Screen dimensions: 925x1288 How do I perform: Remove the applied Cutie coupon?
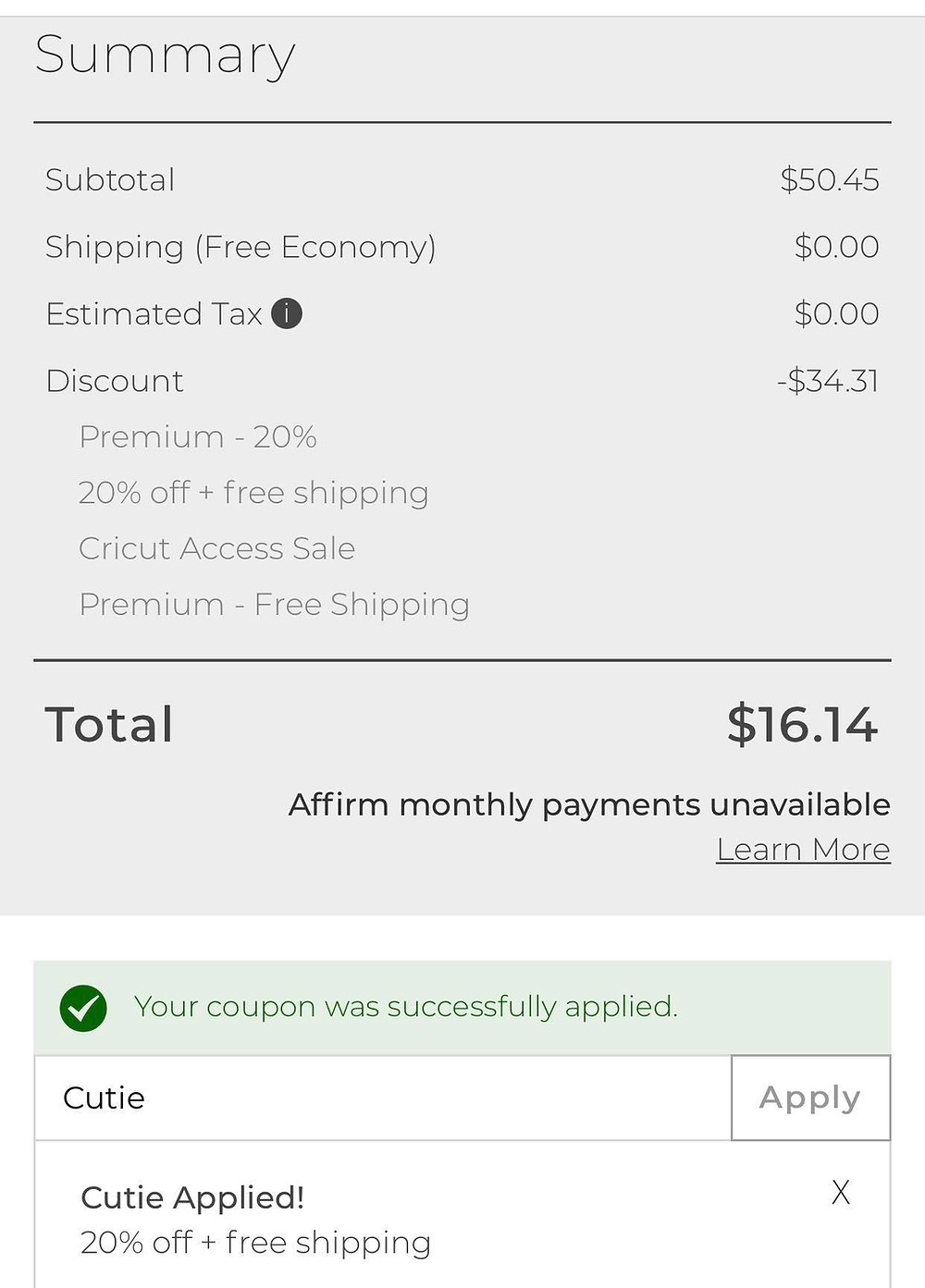(840, 1193)
